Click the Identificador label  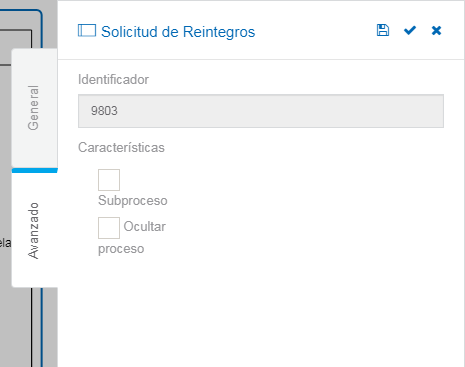113,79
